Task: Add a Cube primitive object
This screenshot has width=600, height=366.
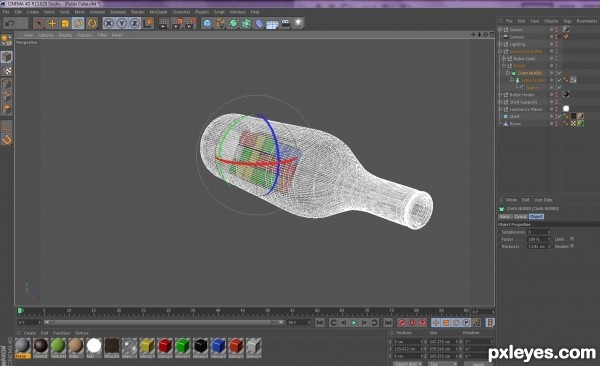Action: click(207, 24)
